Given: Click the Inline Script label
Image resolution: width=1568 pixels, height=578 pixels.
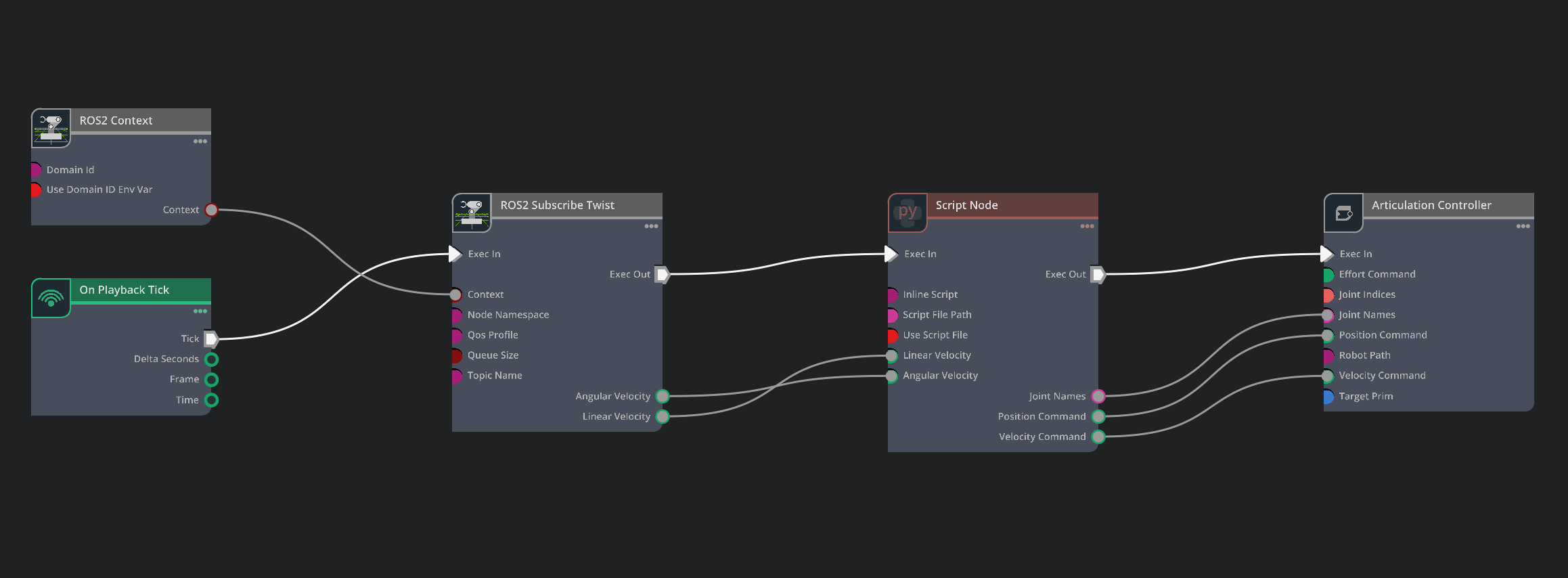Looking at the screenshot, I should [930, 294].
